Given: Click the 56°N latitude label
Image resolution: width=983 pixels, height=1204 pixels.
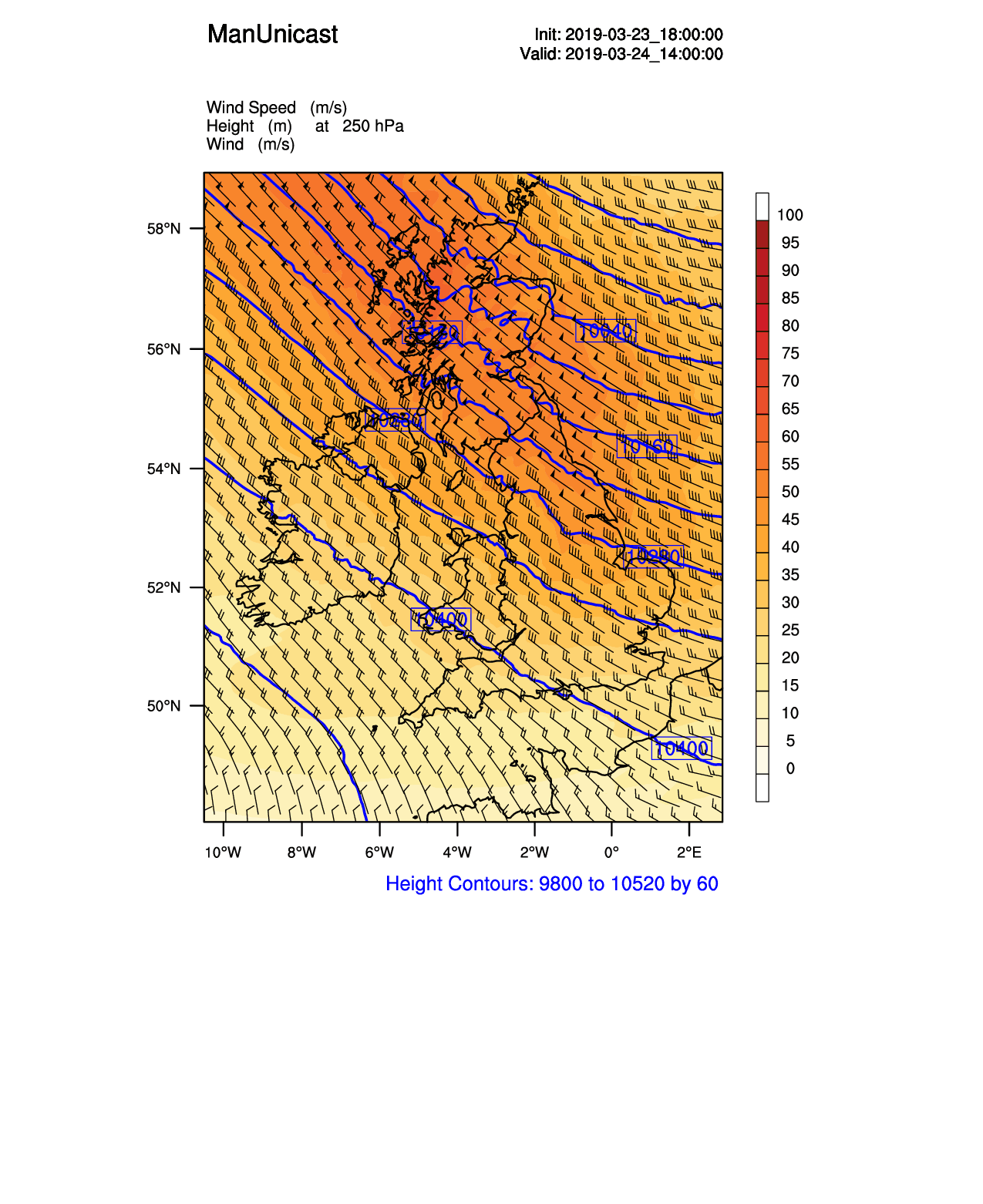Looking at the screenshot, I should pyautogui.click(x=163, y=349).
